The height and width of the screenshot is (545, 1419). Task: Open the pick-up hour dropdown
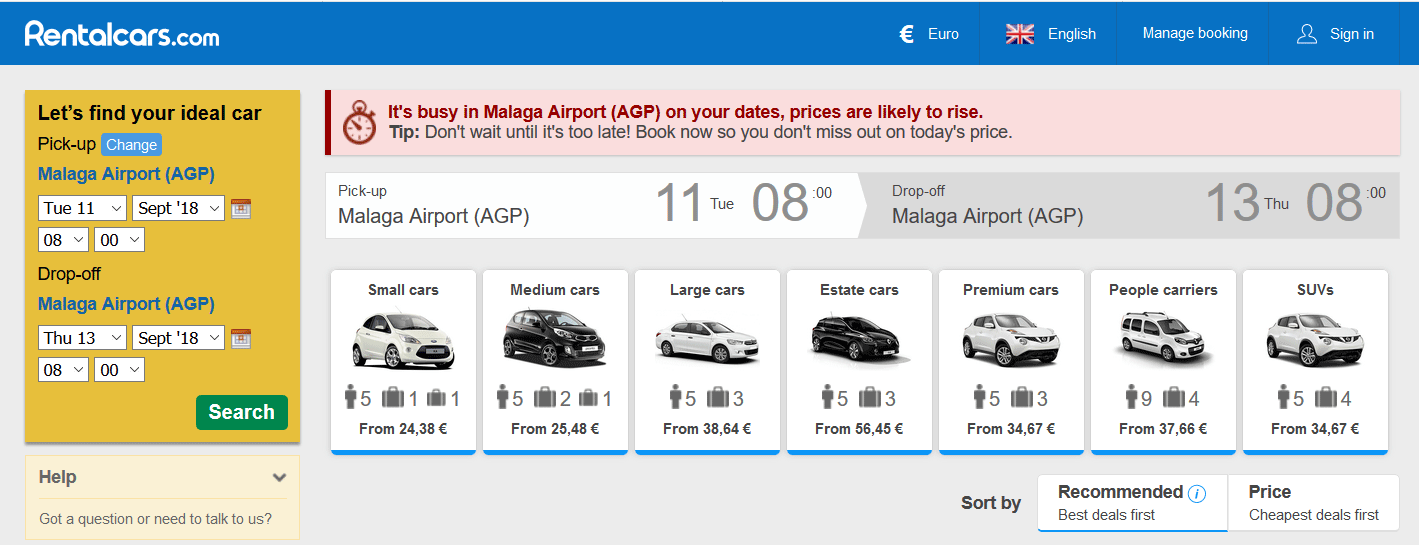pos(63,240)
